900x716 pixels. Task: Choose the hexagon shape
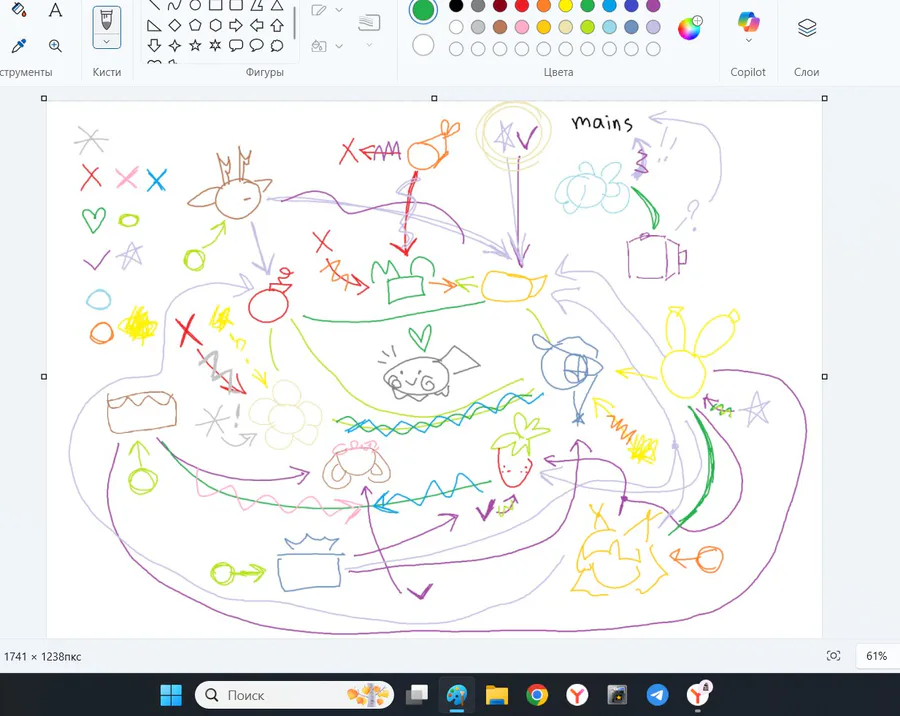tap(215, 25)
